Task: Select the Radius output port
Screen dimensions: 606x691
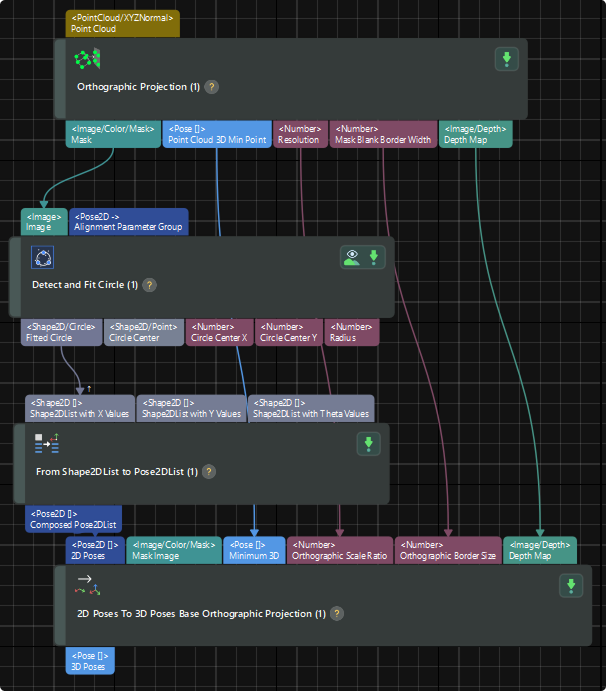Action: click(352, 332)
